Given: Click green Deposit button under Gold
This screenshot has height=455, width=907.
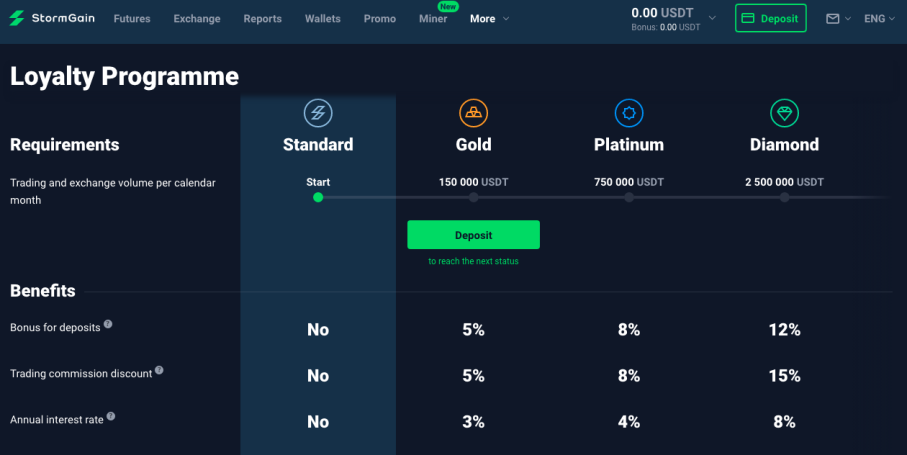Looking at the screenshot, I should 473,235.
